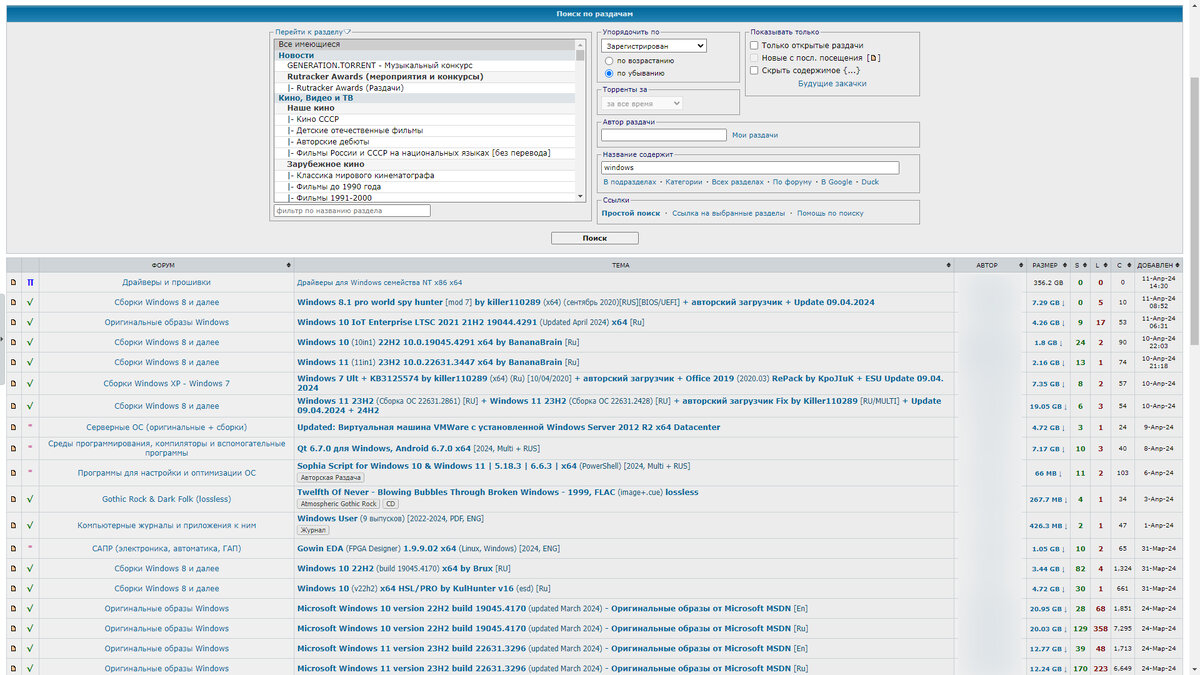Click document icon in Gothic Rock & Dark Folk row
The width and height of the screenshot is (1200, 675).
tap(14, 499)
